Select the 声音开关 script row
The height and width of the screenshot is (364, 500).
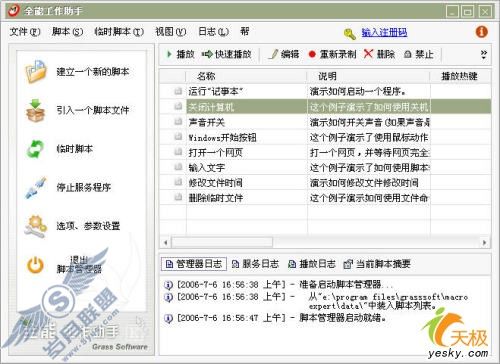tap(325, 122)
